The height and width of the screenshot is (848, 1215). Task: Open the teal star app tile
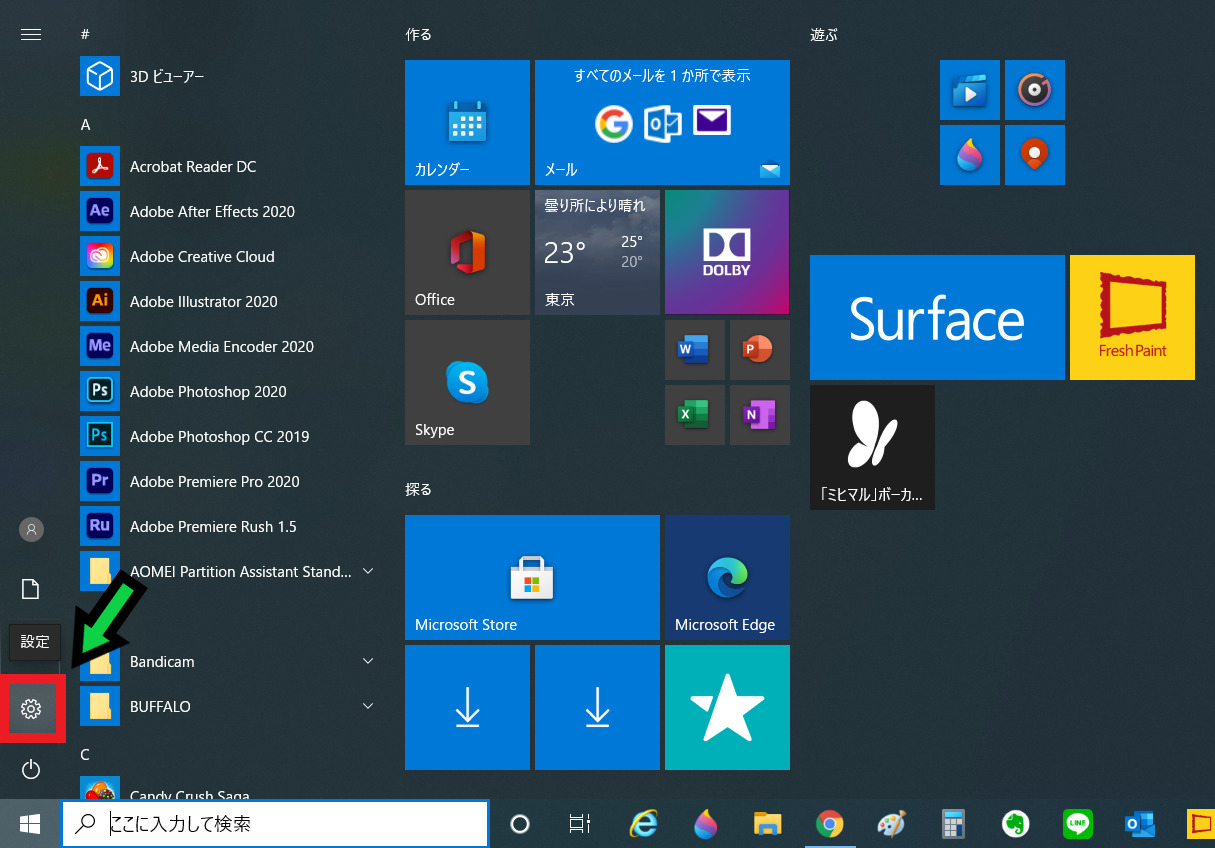point(727,707)
